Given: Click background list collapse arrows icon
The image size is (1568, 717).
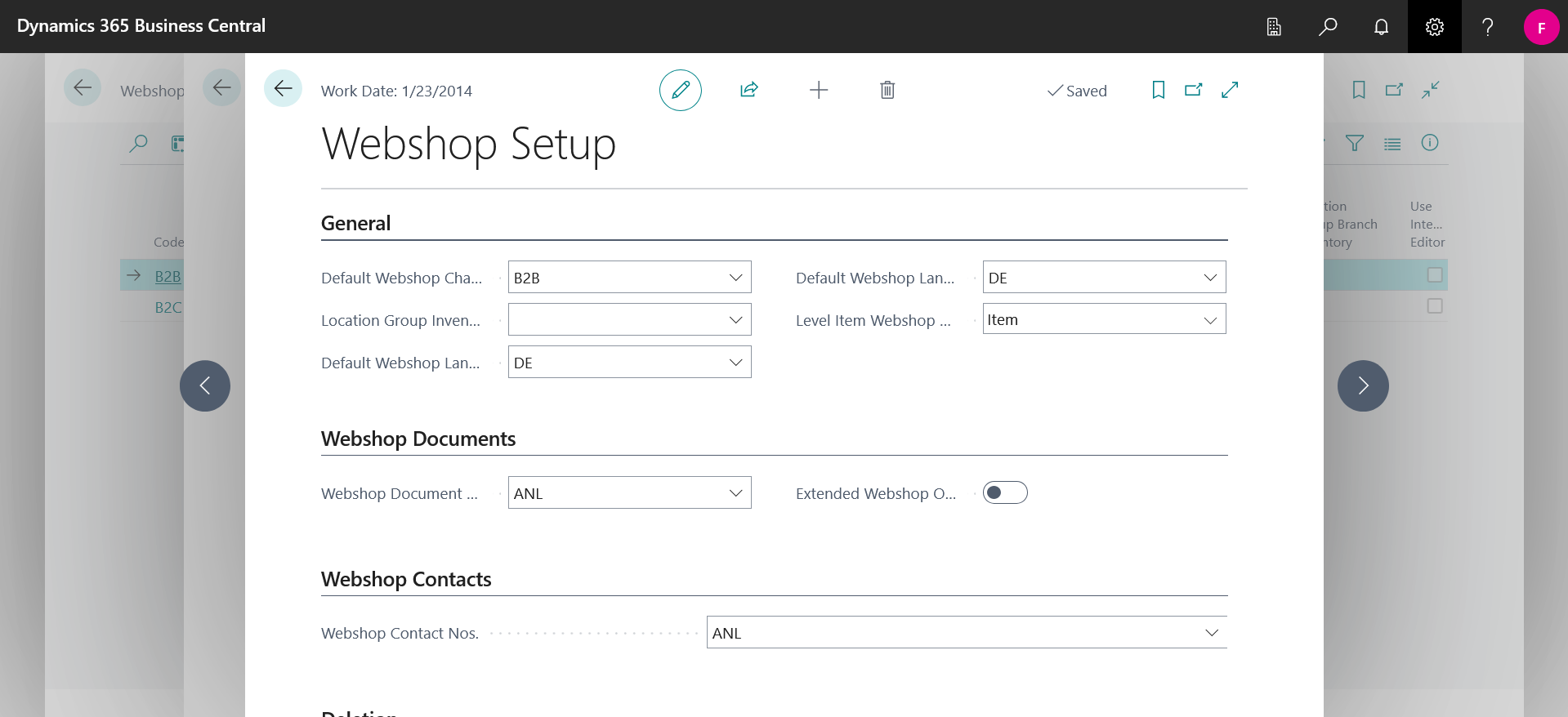Looking at the screenshot, I should pyautogui.click(x=1430, y=90).
